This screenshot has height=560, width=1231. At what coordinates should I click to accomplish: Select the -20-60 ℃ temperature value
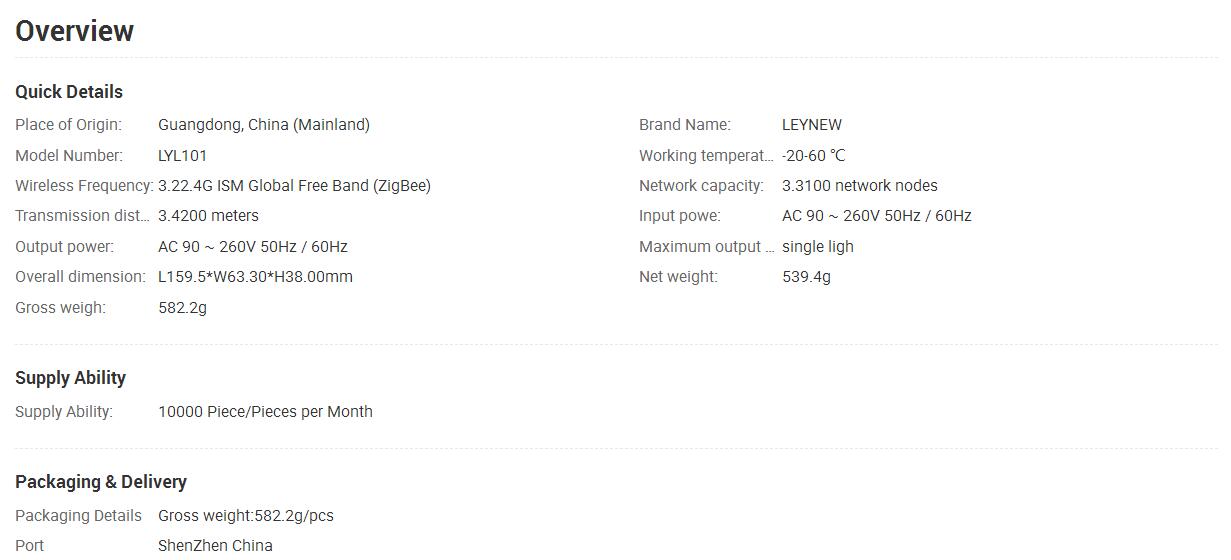pyautogui.click(x=813, y=156)
